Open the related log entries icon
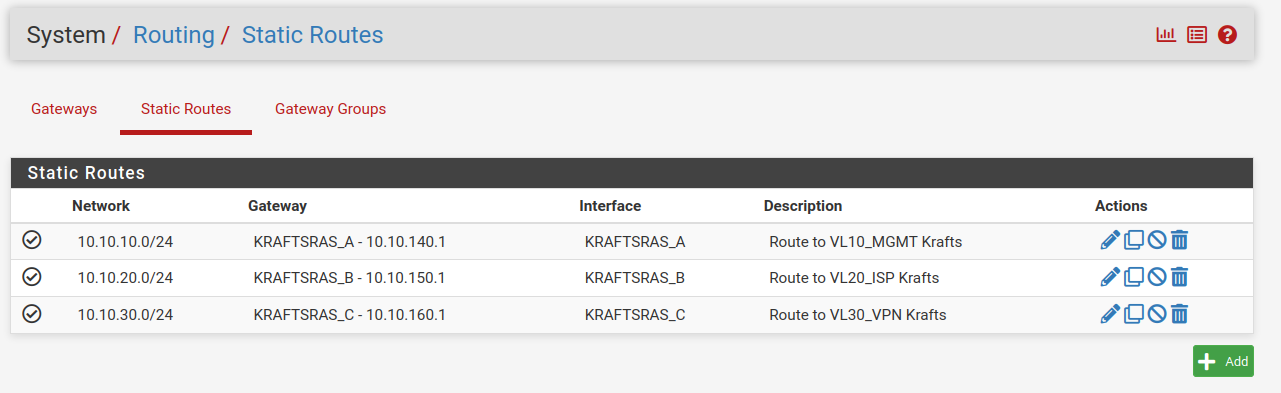Screen dimensions: 1281x393 (1197, 35)
